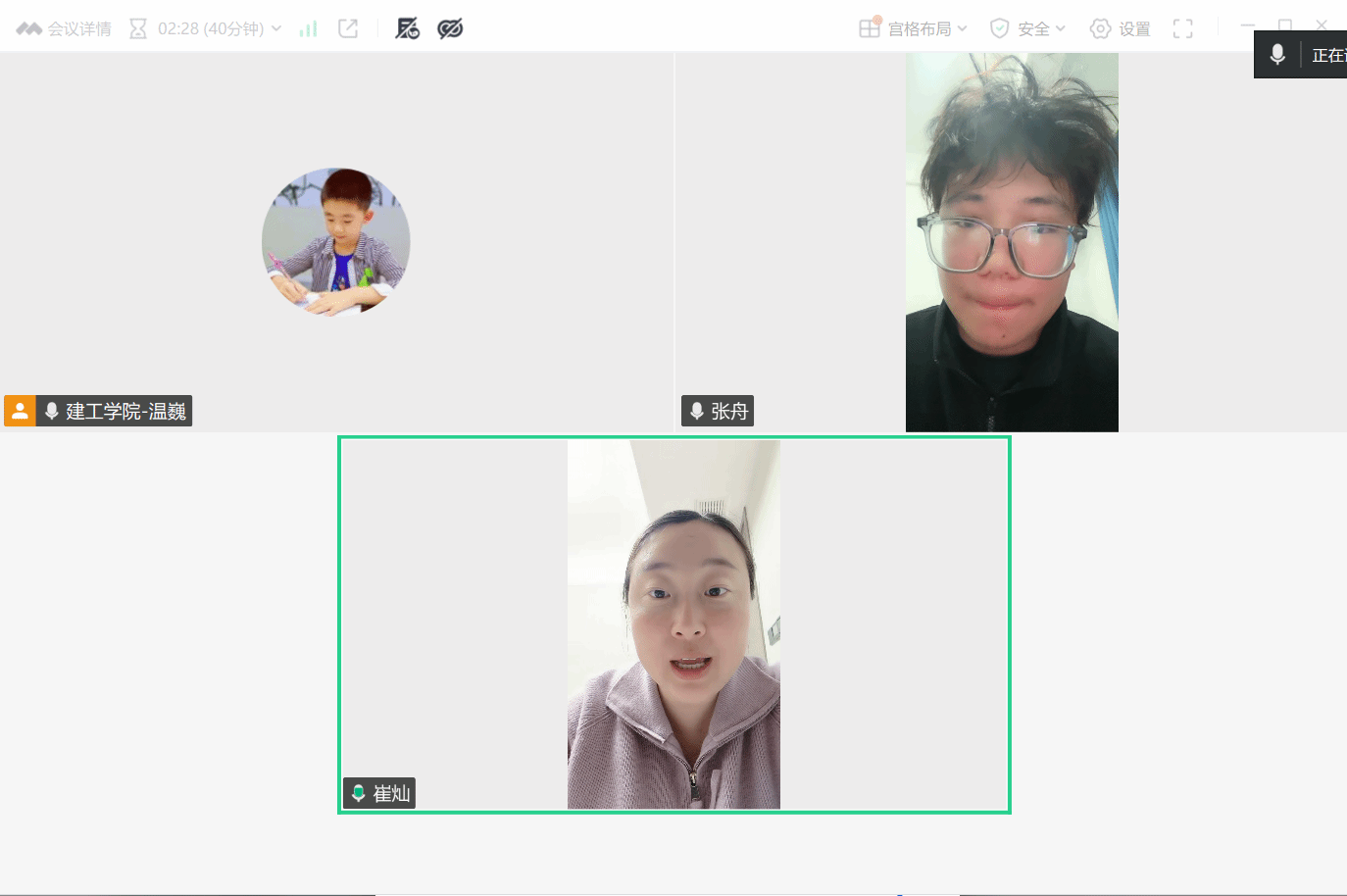Click the microphone icon in the dark speaking popup
The width and height of the screenshot is (1347, 896).
1276,55
